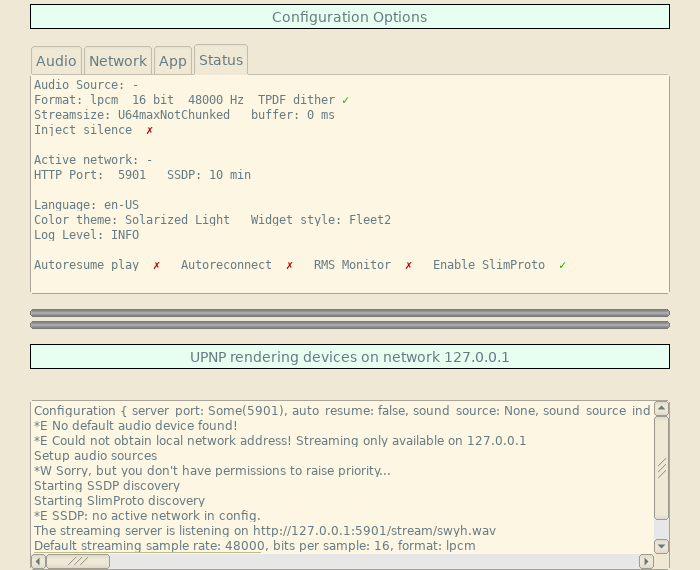This screenshot has width=700, height=570.
Task: Click the 'Active network: -' line
Action: (93, 160)
